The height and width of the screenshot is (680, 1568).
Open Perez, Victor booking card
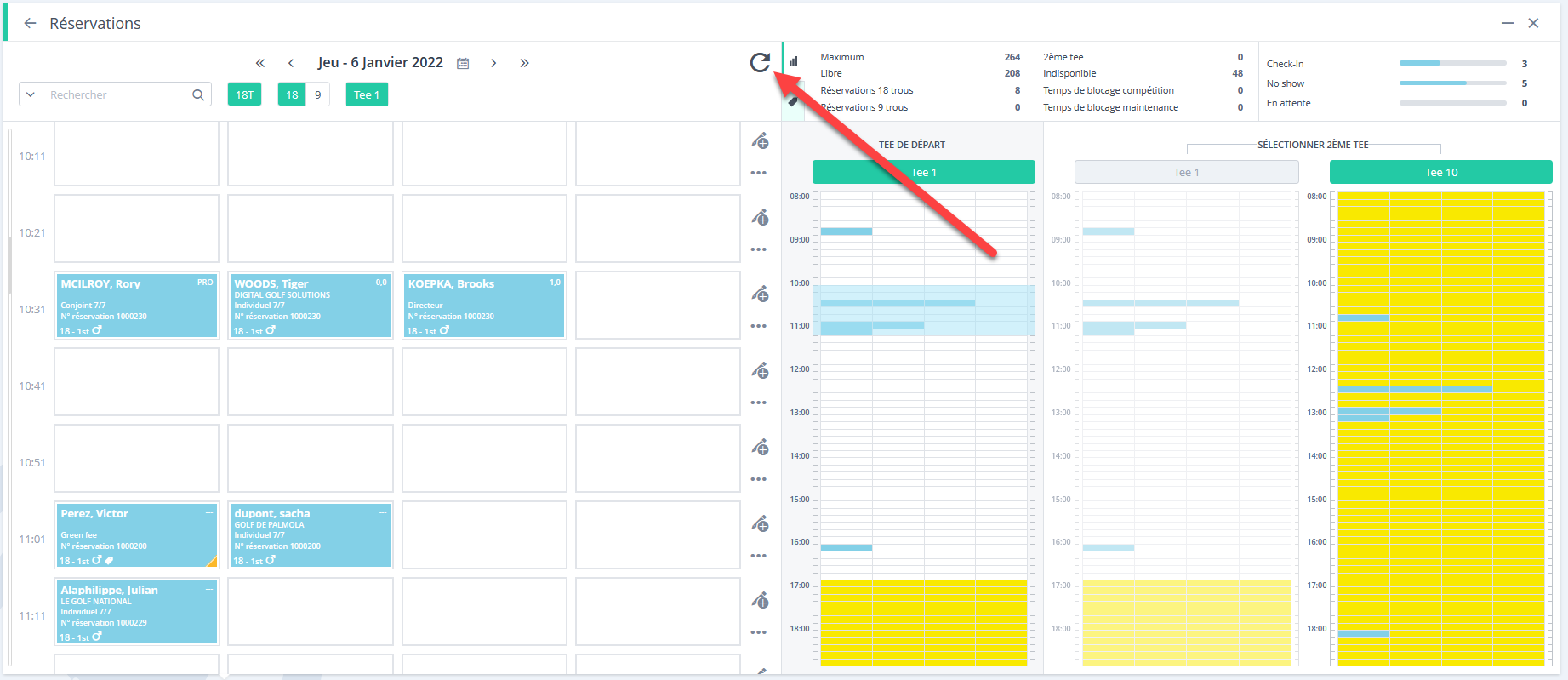pyautogui.click(x=136, y=535)
